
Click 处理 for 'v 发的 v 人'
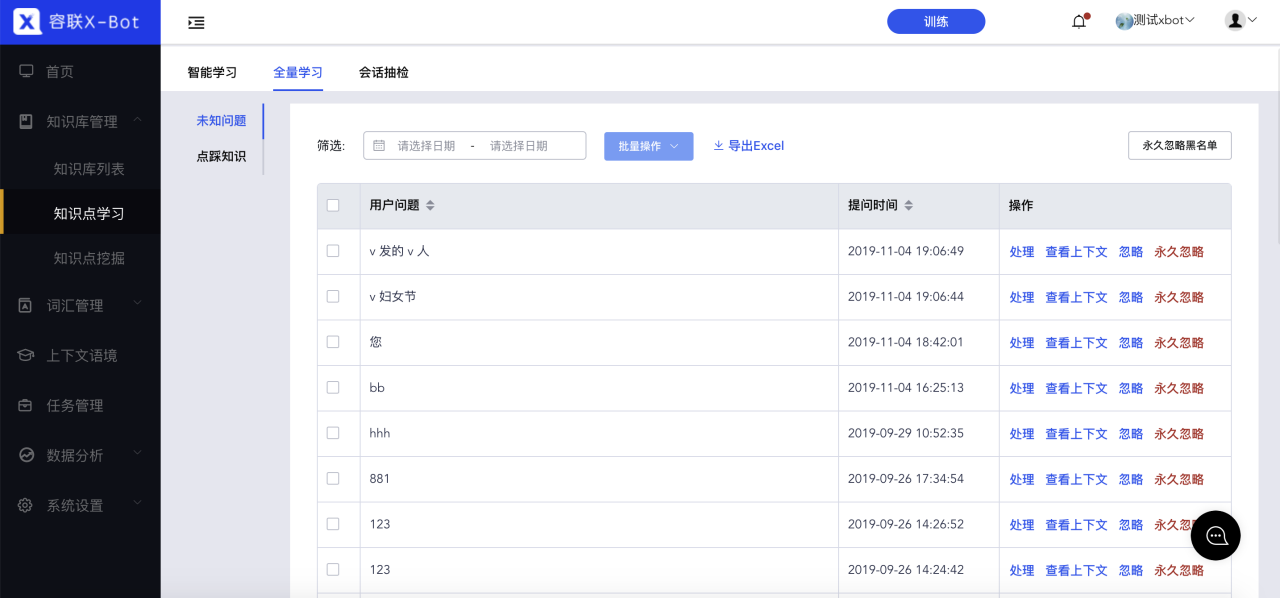[1022, 252]
